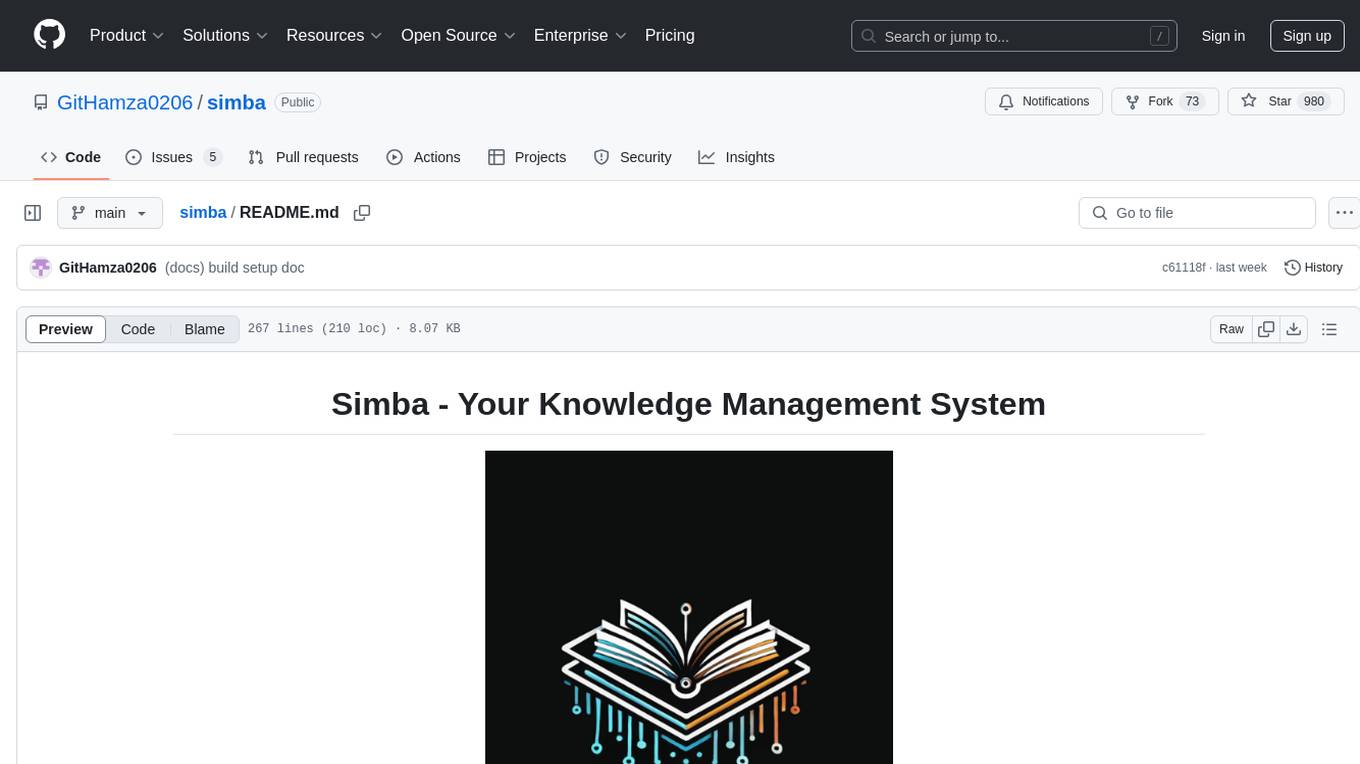The height and width of the screenshot is (764, 1360).
Task: Click the fork count 73
Action: (1191, 102)
